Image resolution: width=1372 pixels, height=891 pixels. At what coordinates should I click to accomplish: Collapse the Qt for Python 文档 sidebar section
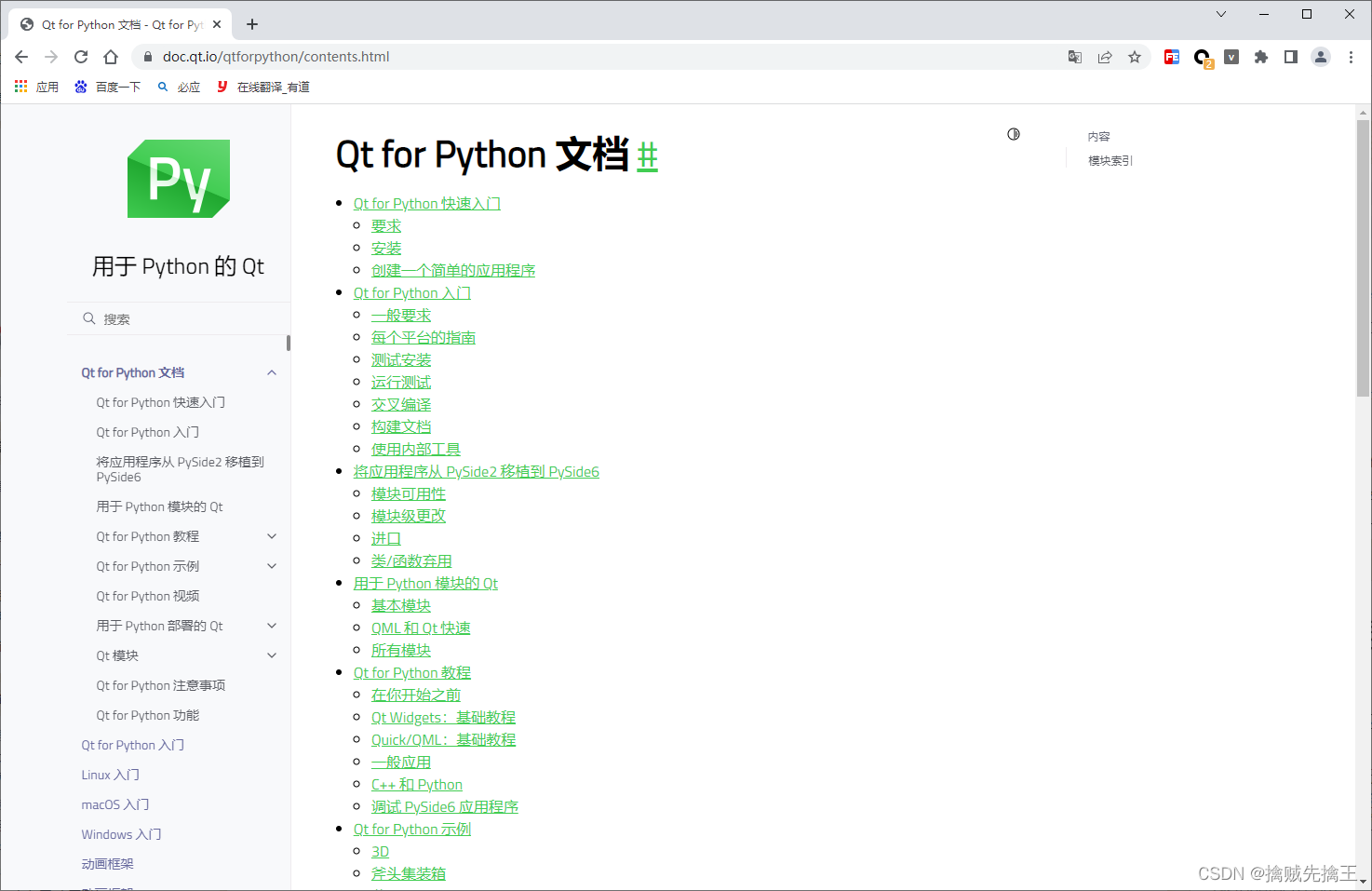coord(272,372)
